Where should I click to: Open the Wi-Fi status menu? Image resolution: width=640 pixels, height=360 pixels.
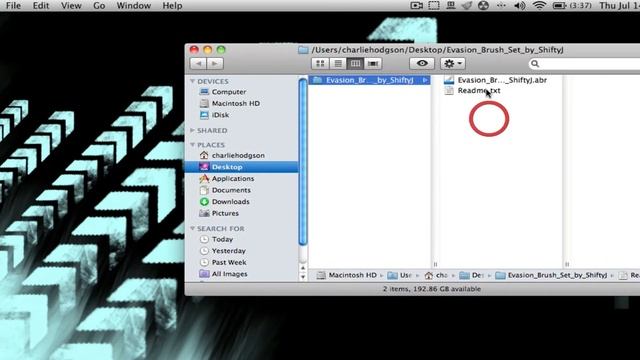click(x=539, y=6)
